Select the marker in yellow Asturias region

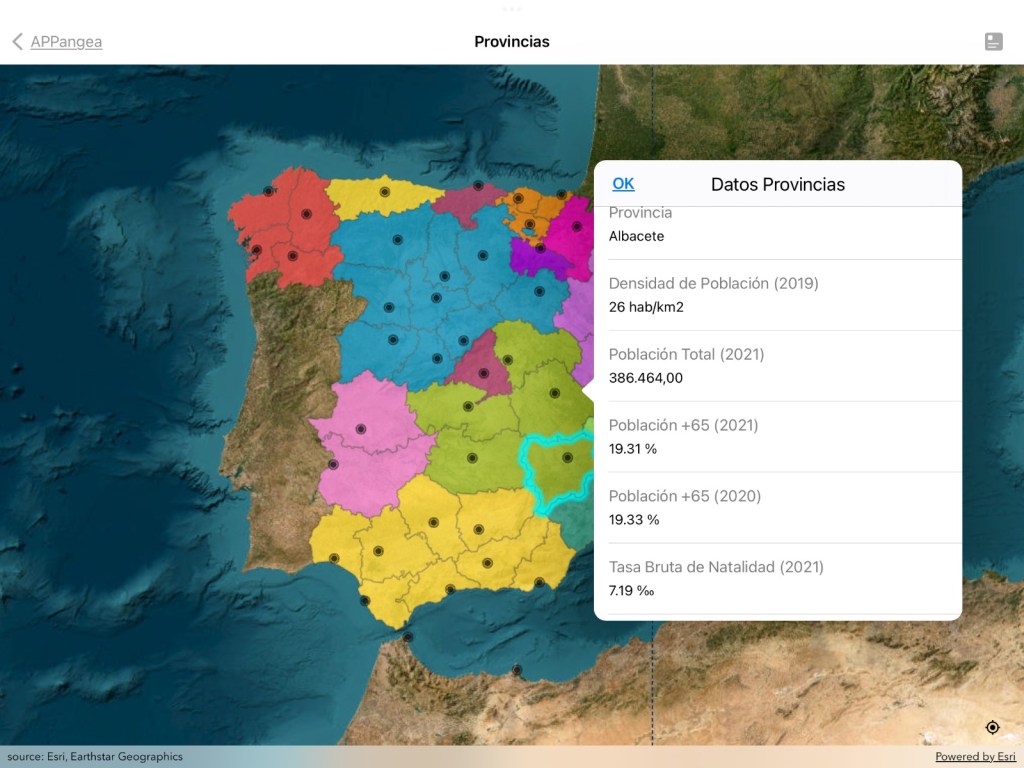tap(385, 191)
